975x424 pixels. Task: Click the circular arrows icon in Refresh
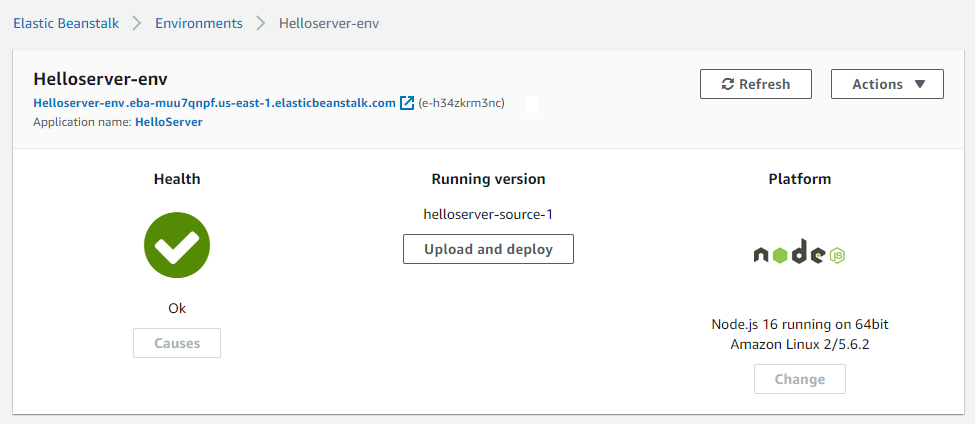click(728, 85)
